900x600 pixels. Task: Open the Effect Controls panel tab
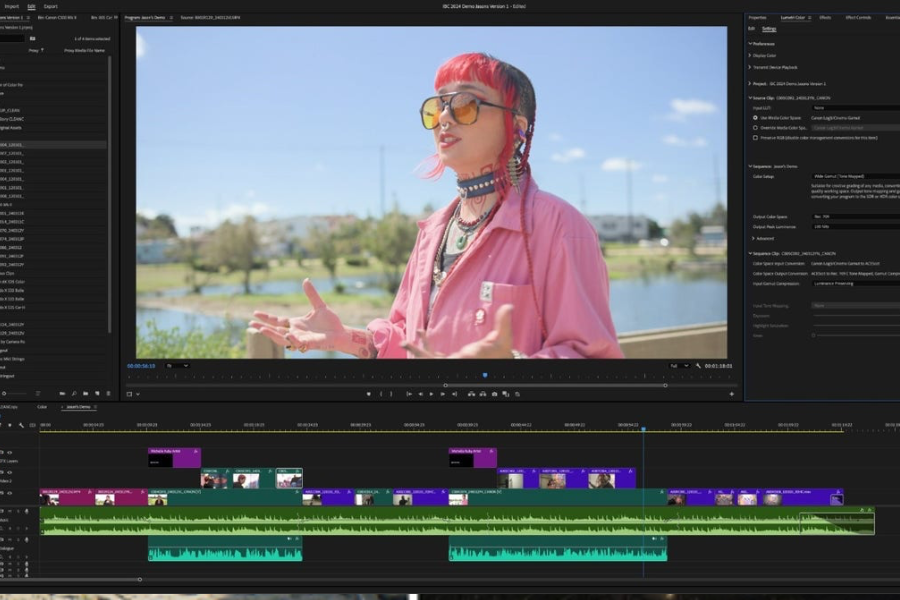tap(858, 18)
